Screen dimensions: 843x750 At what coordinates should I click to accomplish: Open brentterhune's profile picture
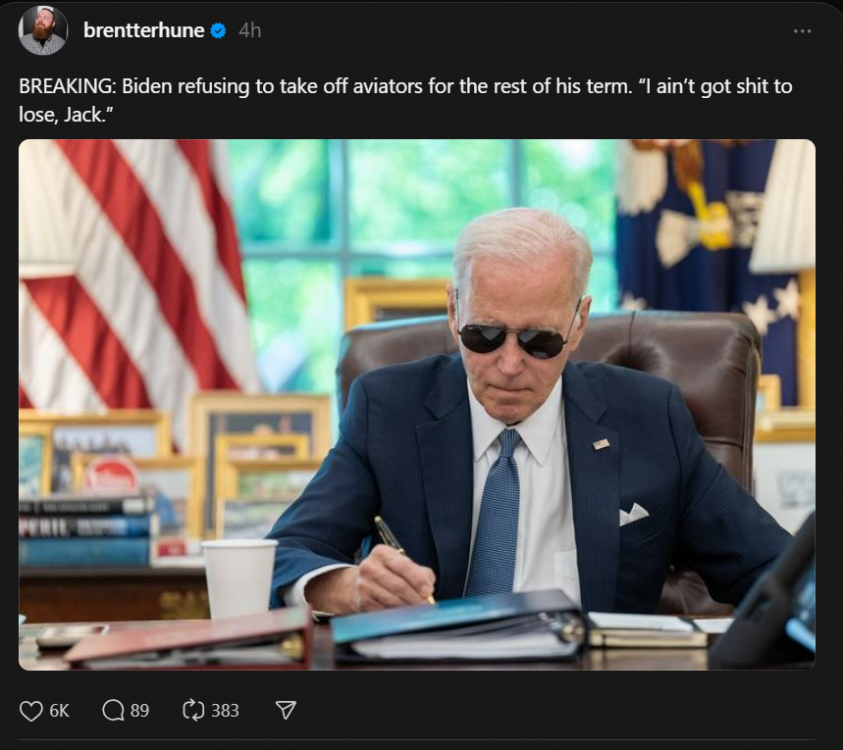(43, 31)
